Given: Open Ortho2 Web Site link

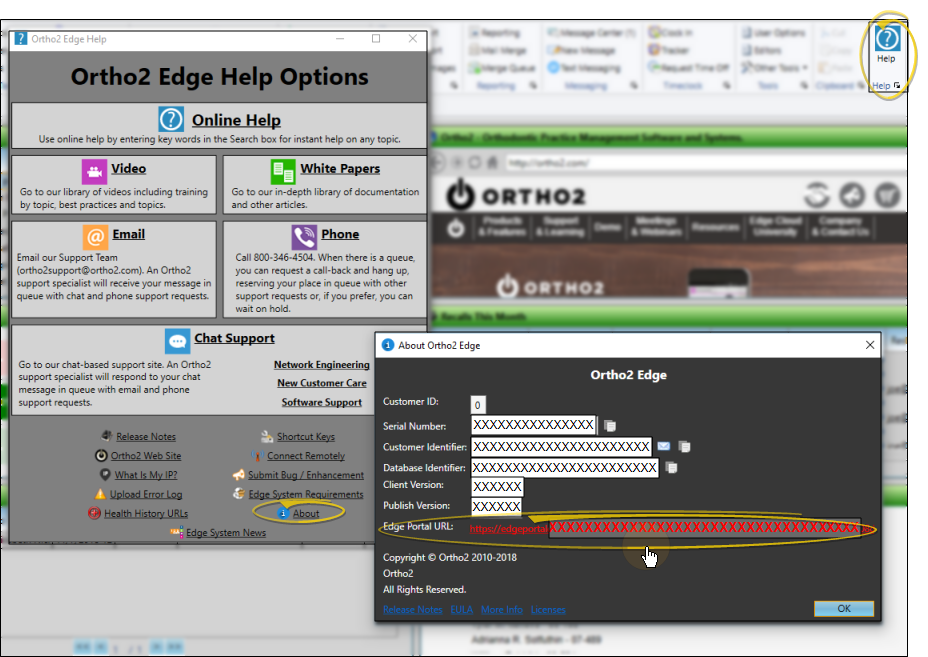Looking at the screenshot, I should pyautogui.click(x=146, y=456).
